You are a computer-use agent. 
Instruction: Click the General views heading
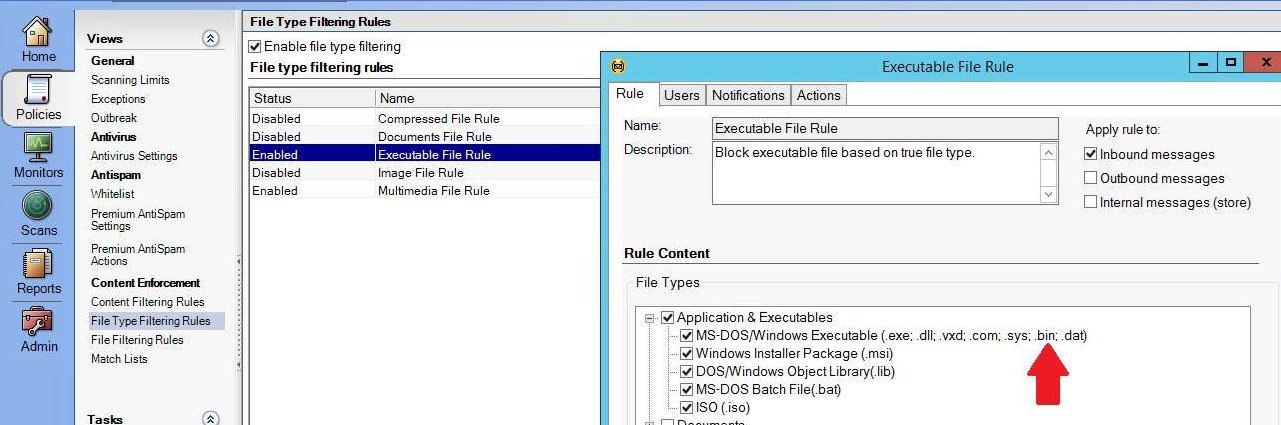pos(112,61)
